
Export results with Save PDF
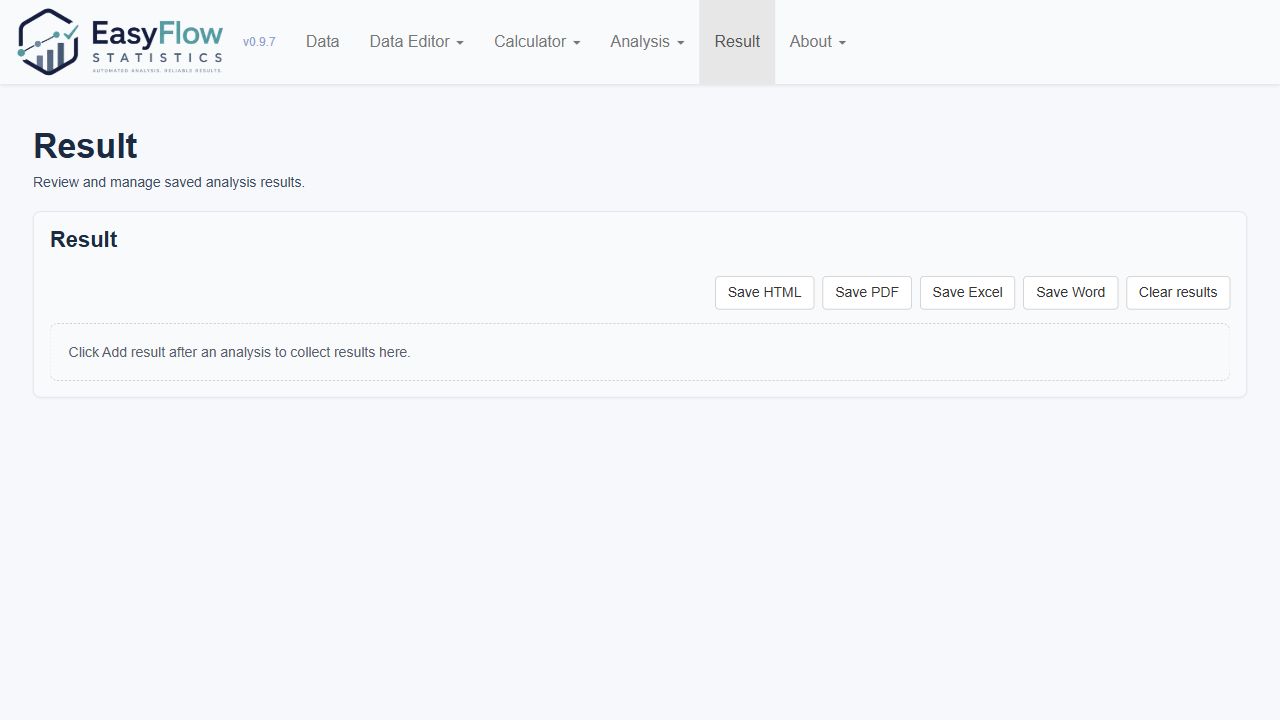[x=866, y=293]
